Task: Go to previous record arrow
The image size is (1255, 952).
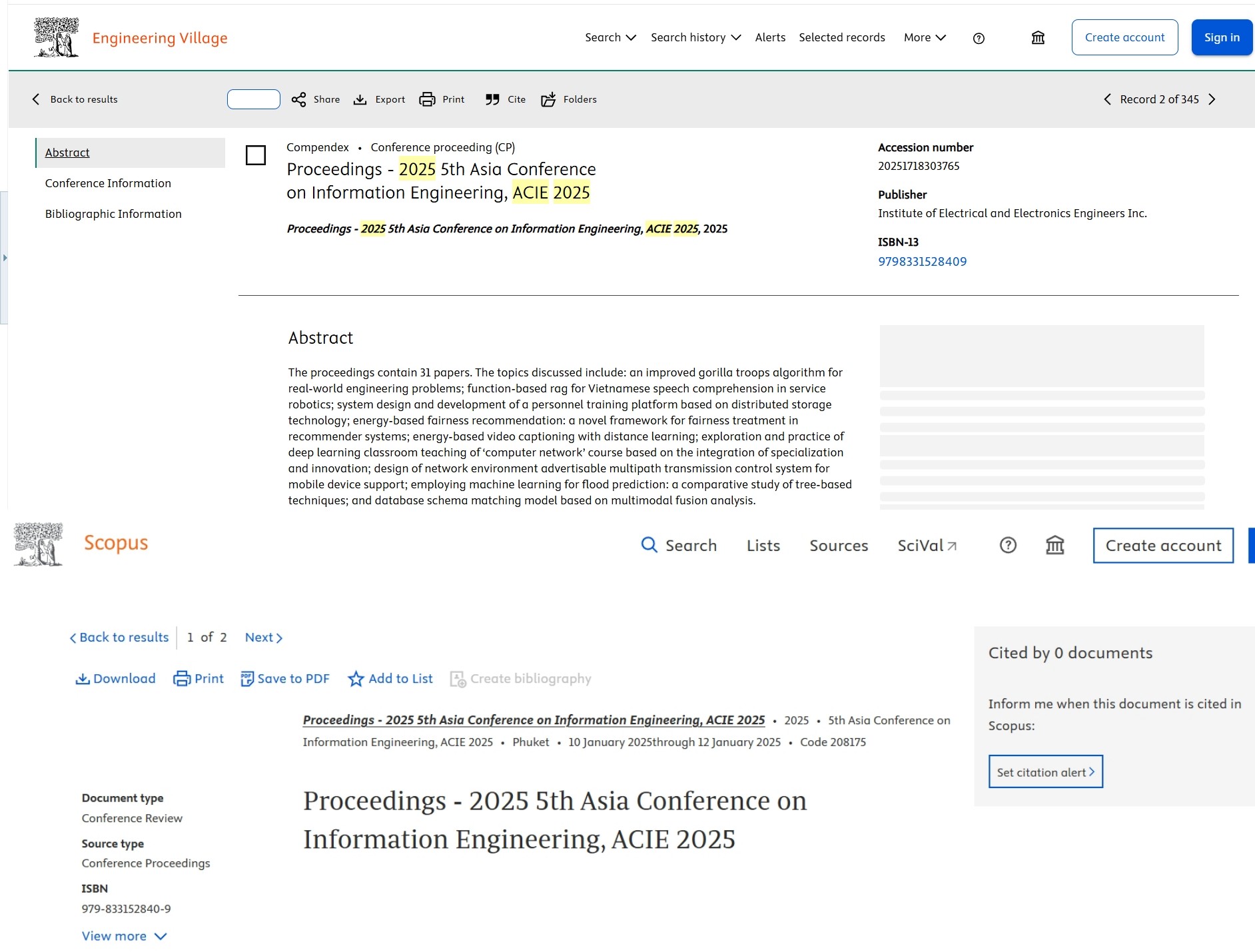Action: 1107,99
